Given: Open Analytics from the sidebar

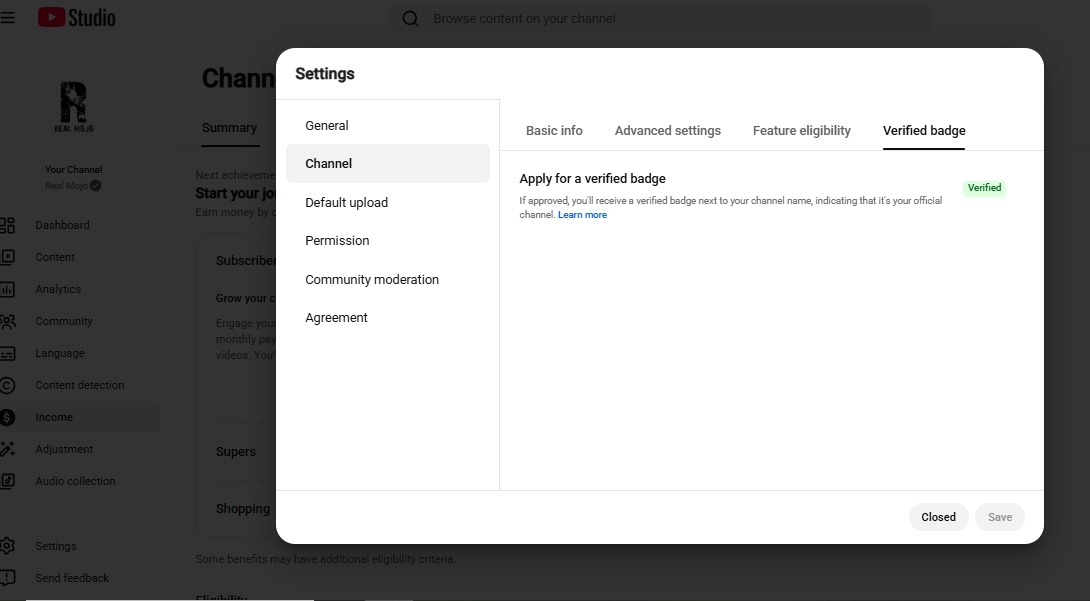Looking at the screenshot, I should [x=58, y=289].
